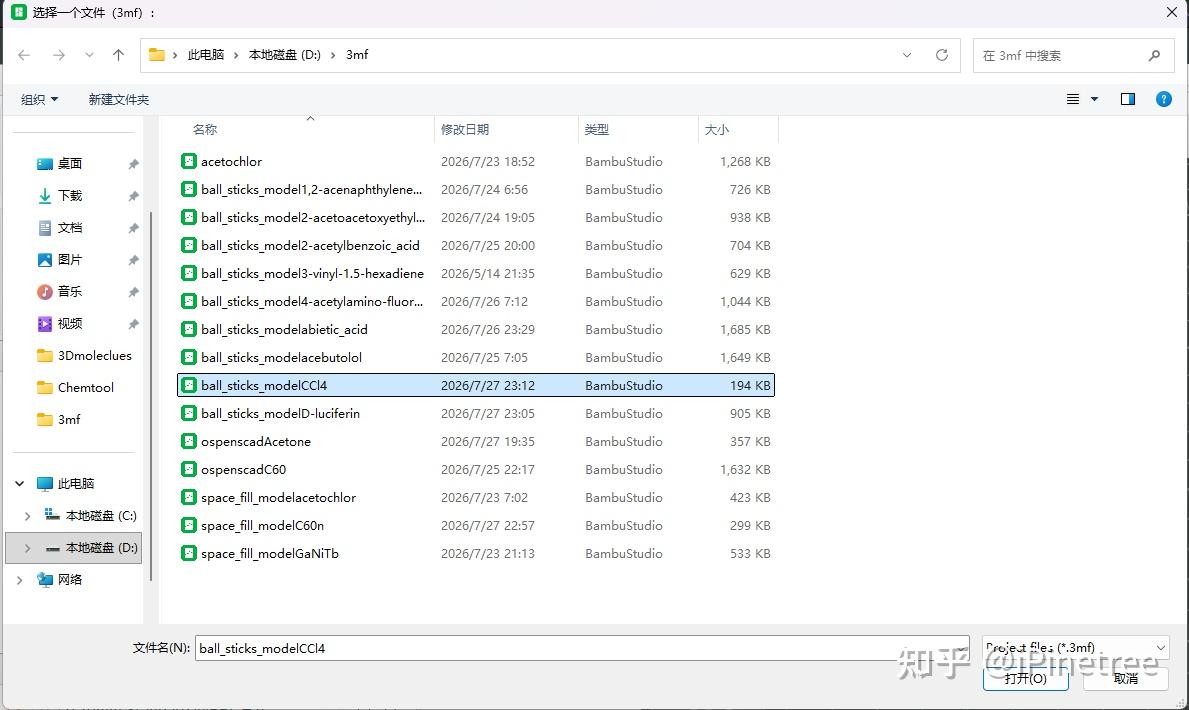This screenshot has height=710, width=1189.
Task: Expand 网络 tree node
Action: click(20, 580)
